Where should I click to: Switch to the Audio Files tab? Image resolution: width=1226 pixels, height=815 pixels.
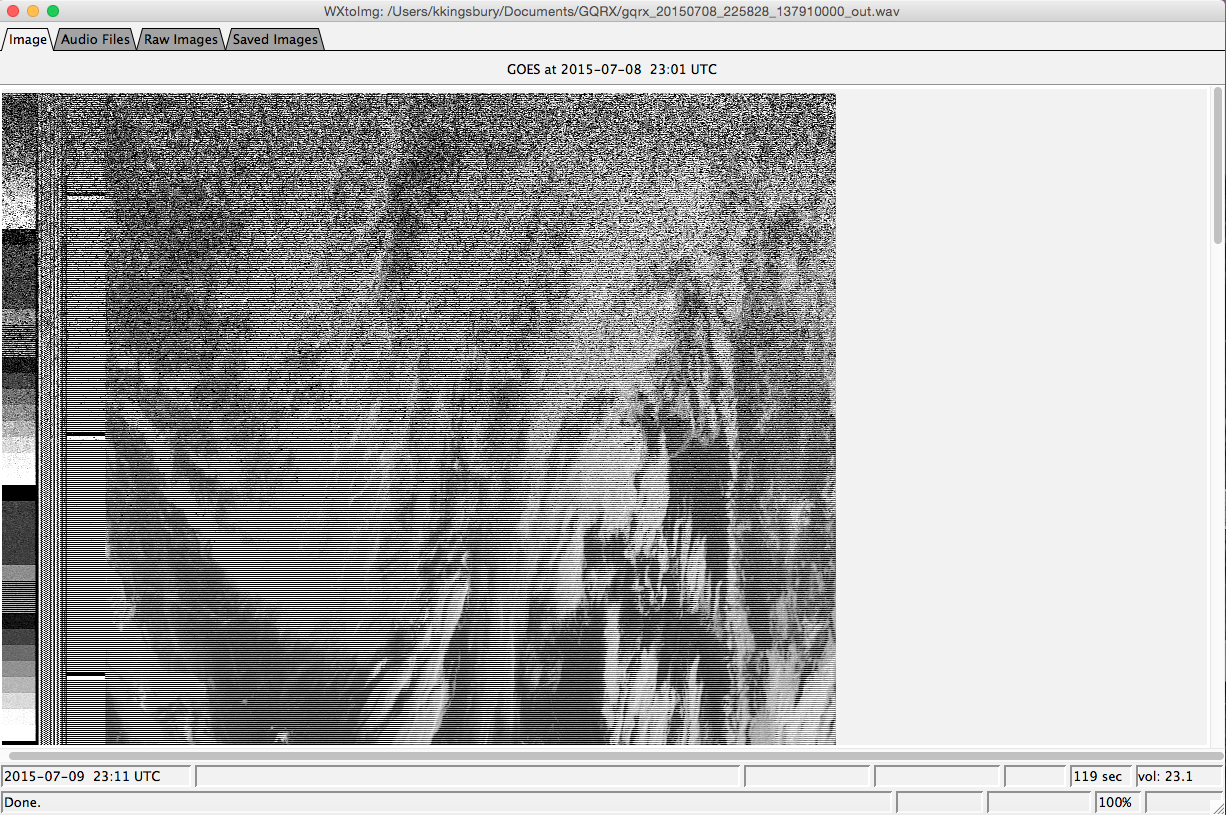coord(95,39)
